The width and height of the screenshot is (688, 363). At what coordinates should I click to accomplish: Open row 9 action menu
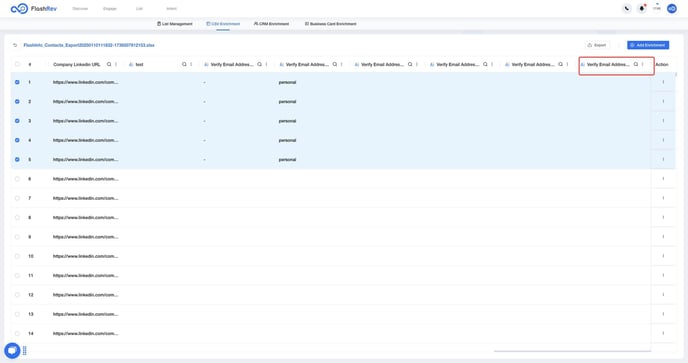663,237
